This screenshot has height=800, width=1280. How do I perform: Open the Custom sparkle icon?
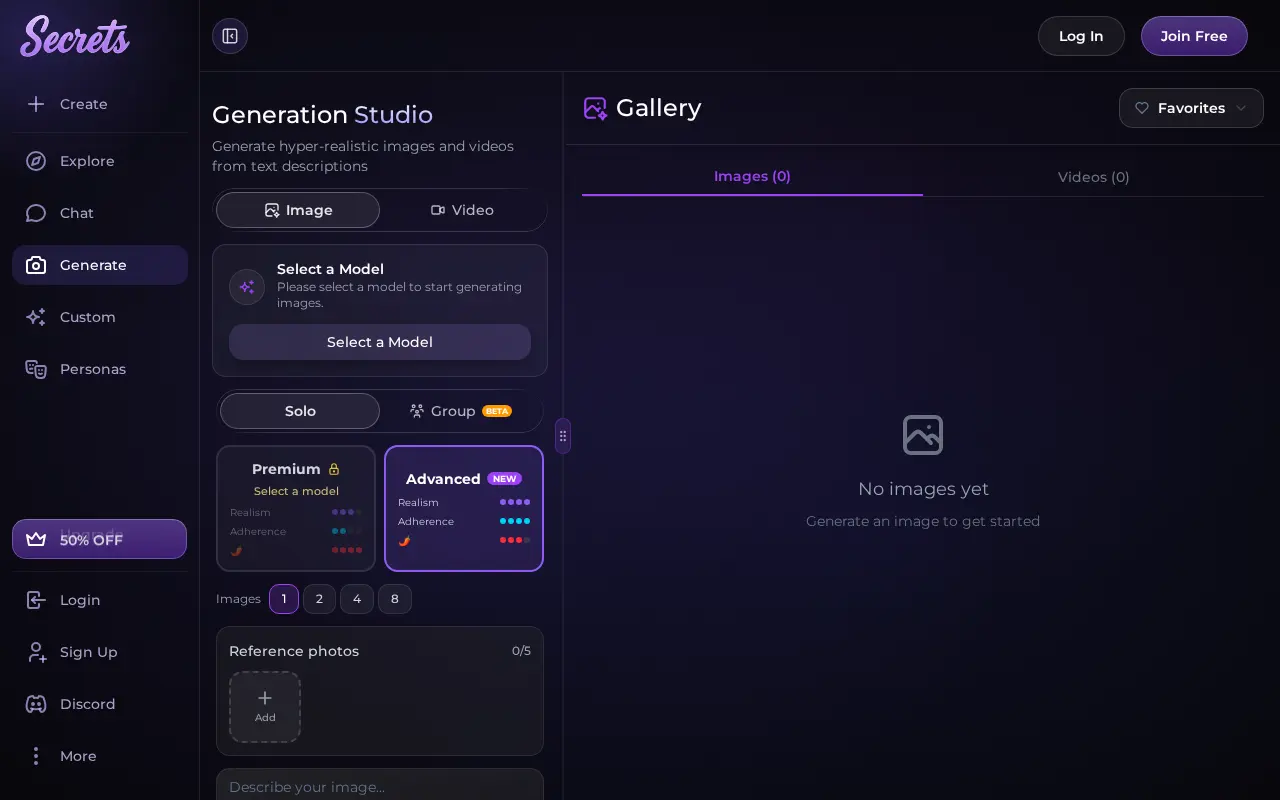(x=36, y=317)
